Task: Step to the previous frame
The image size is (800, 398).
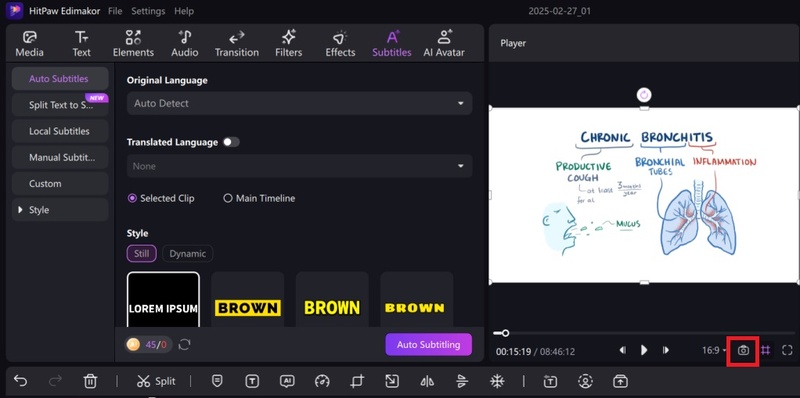Action: coord(622,350)
